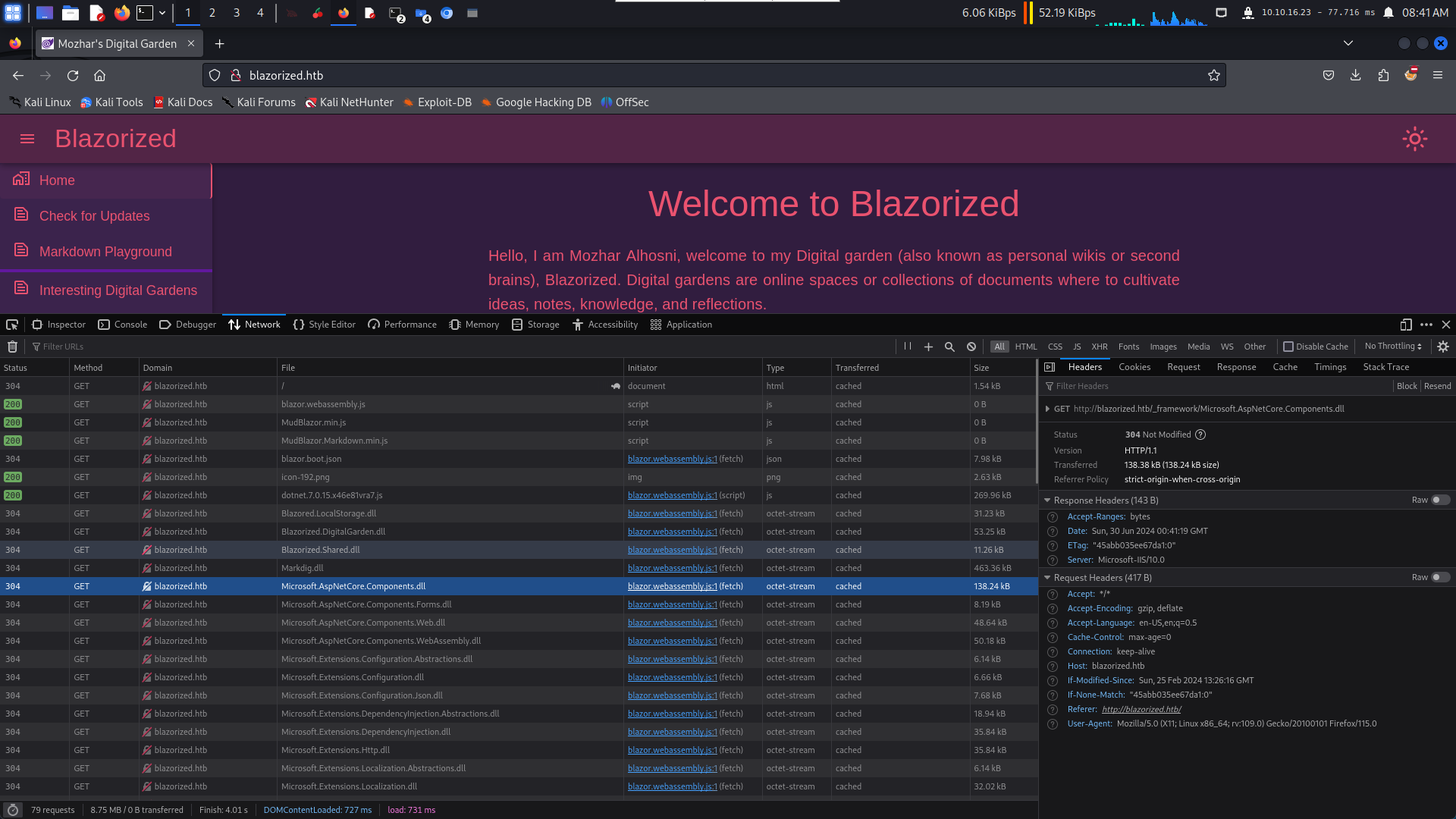Open the performance analysis stopwatch icon

(13, 810)
